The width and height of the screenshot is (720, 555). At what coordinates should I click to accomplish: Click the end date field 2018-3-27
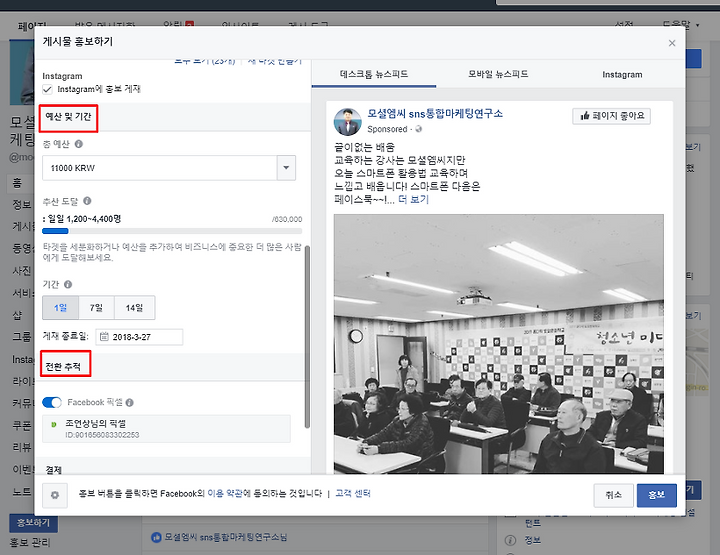click(139, 336)
